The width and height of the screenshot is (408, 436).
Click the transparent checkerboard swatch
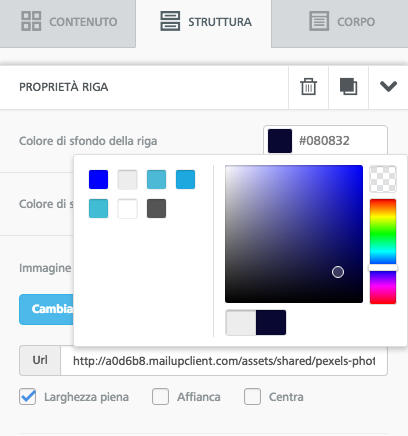383,179
